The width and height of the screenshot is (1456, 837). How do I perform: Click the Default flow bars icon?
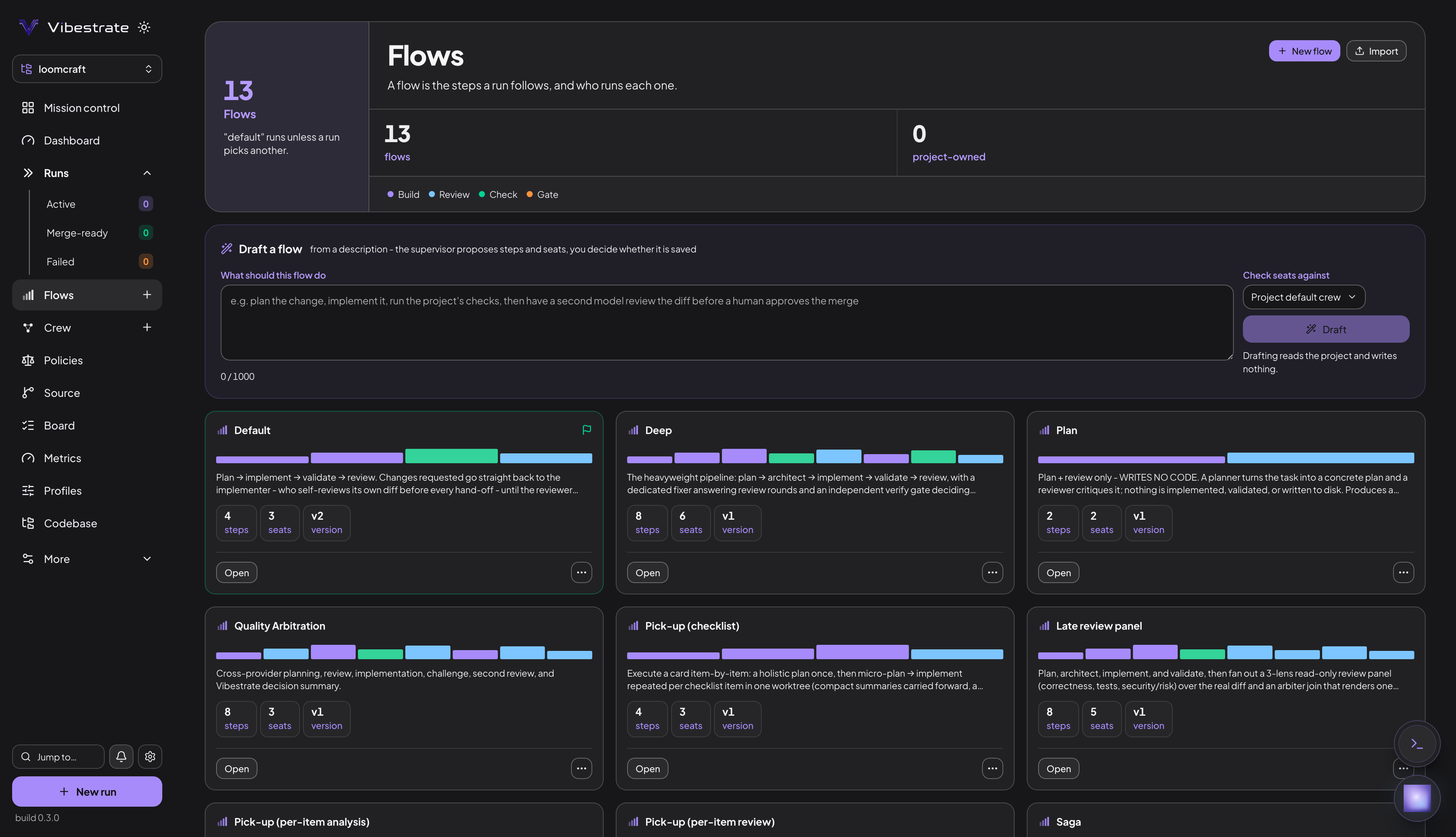[x=223, y=430]
